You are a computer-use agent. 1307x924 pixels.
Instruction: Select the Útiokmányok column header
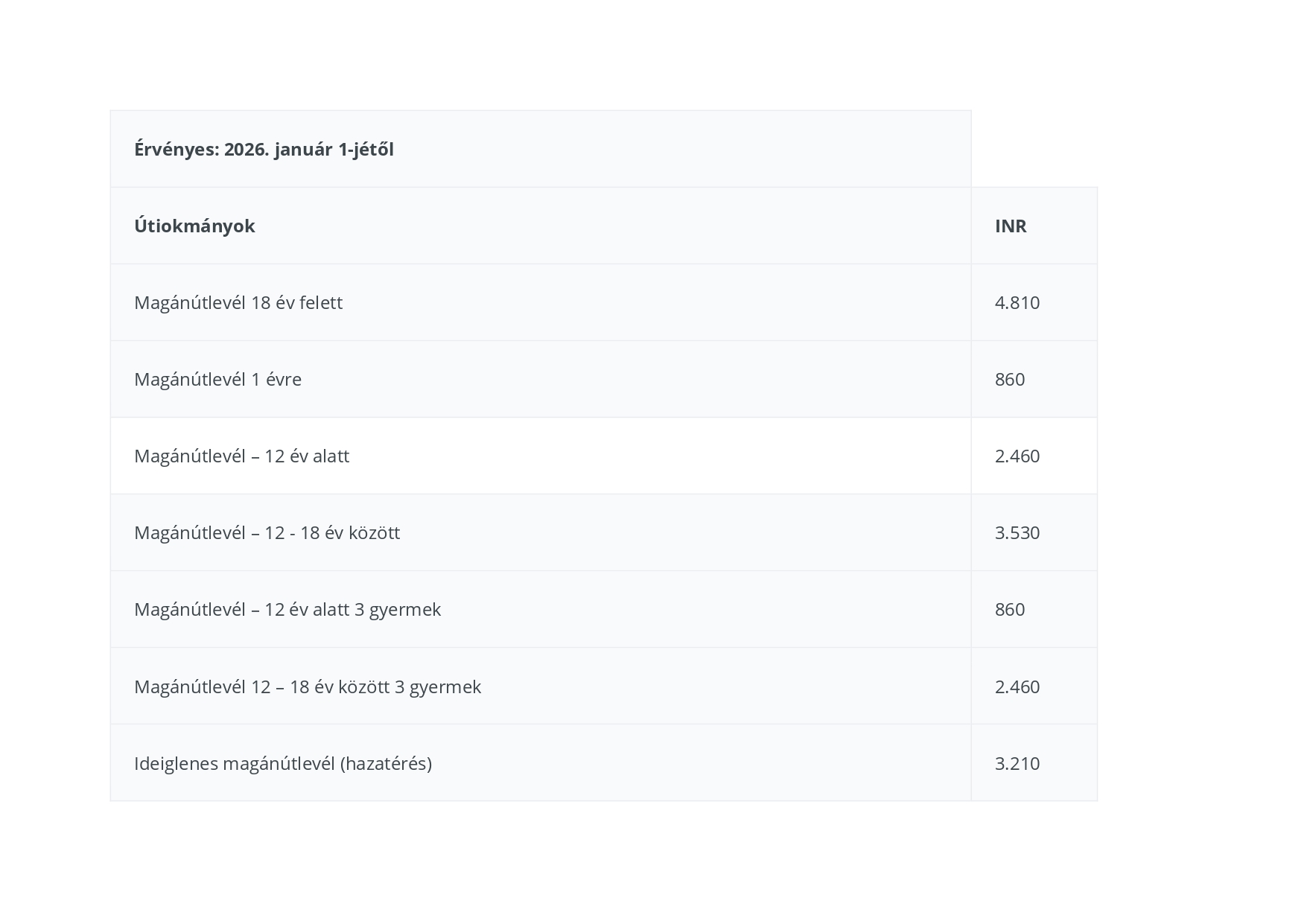[x=194, y=226]
